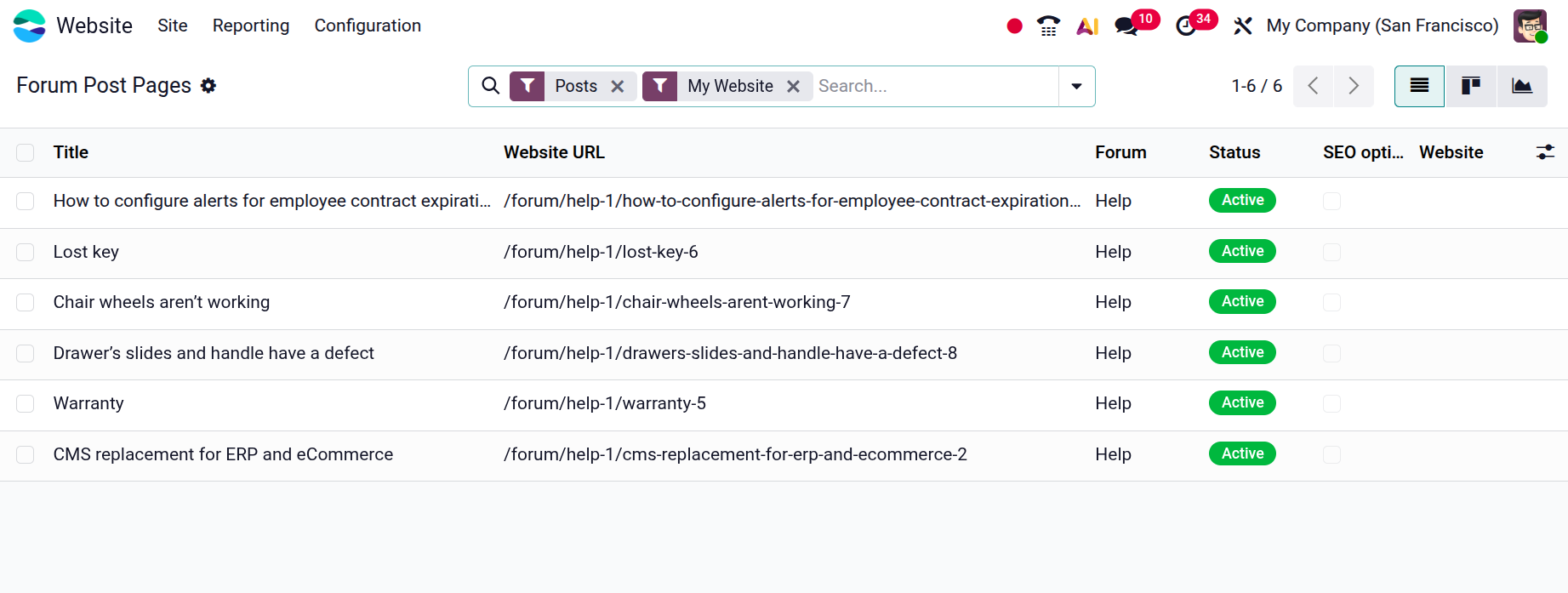
Task: Open the VoIP phone icon
Action: tap(1048, 26)
